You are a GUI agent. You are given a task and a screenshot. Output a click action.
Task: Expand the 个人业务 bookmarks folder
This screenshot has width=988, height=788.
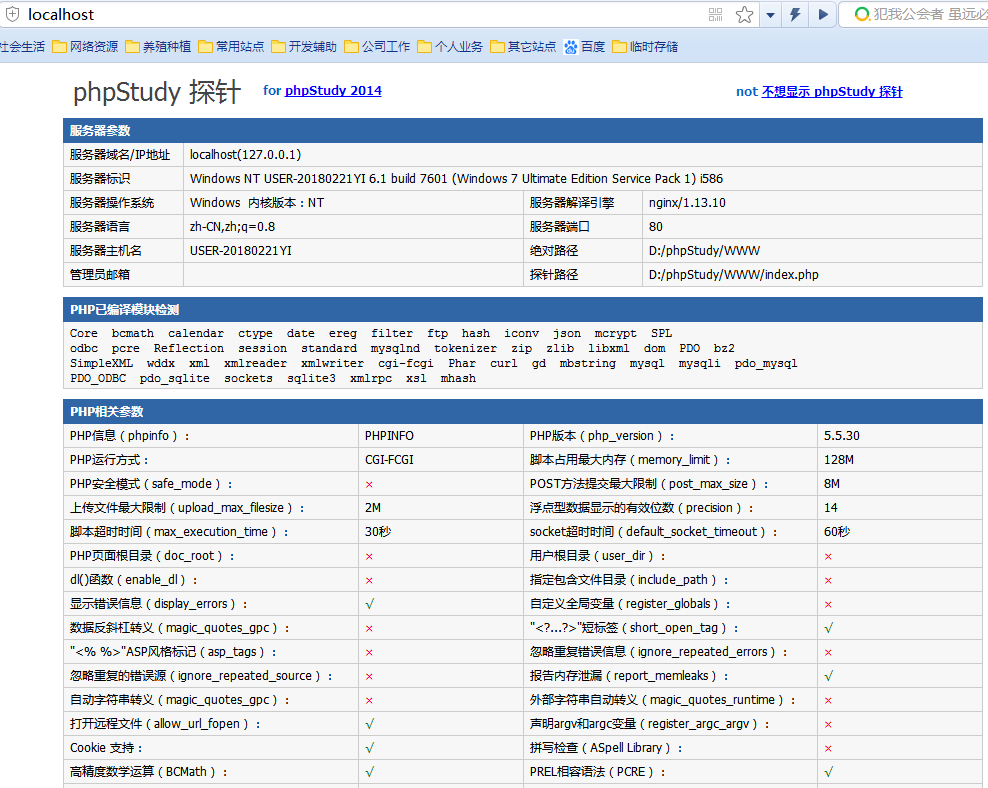[x=453, y=46]
